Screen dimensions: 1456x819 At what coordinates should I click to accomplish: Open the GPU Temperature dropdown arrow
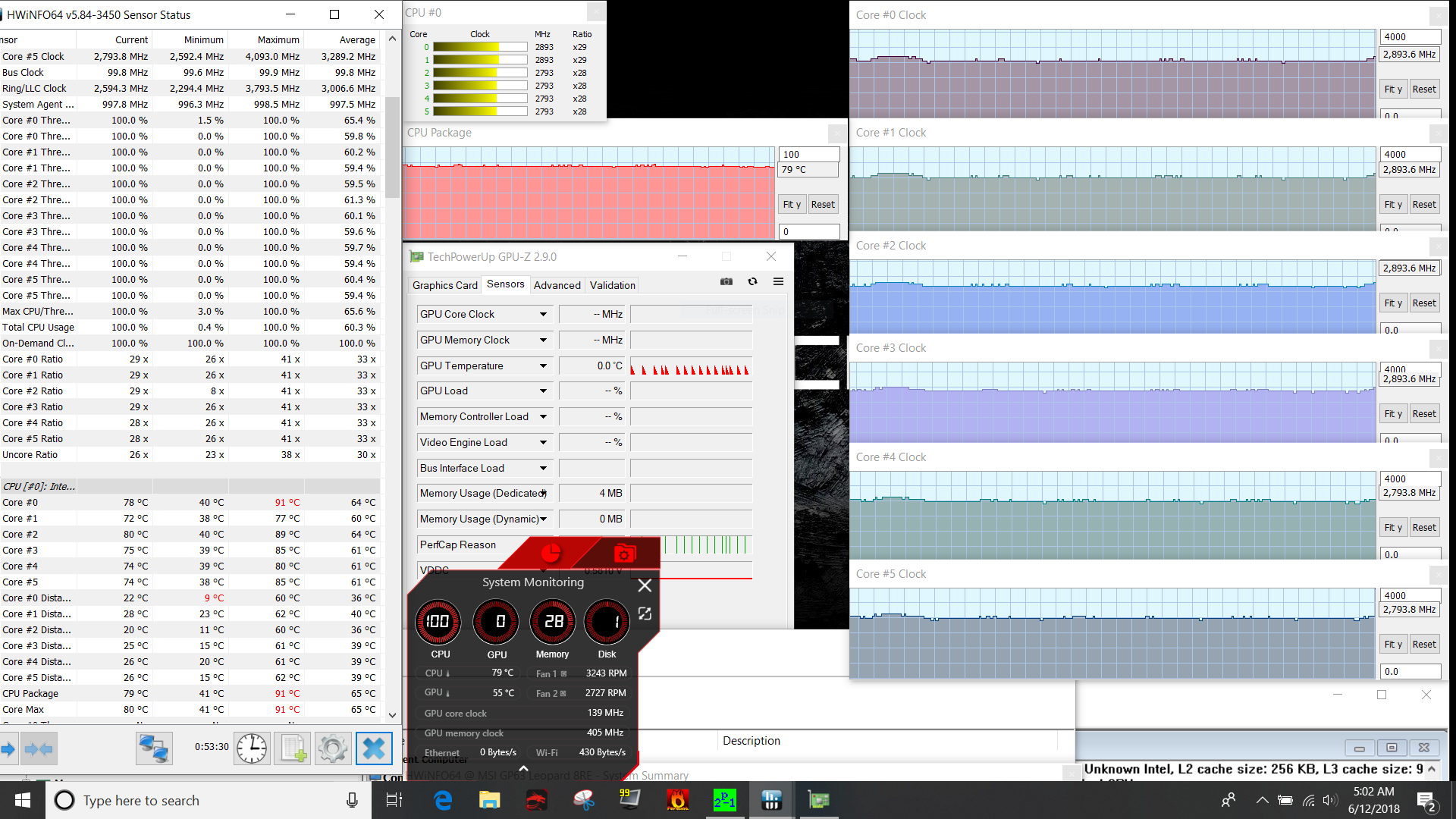pyautogui.click(x=543, y=366)
